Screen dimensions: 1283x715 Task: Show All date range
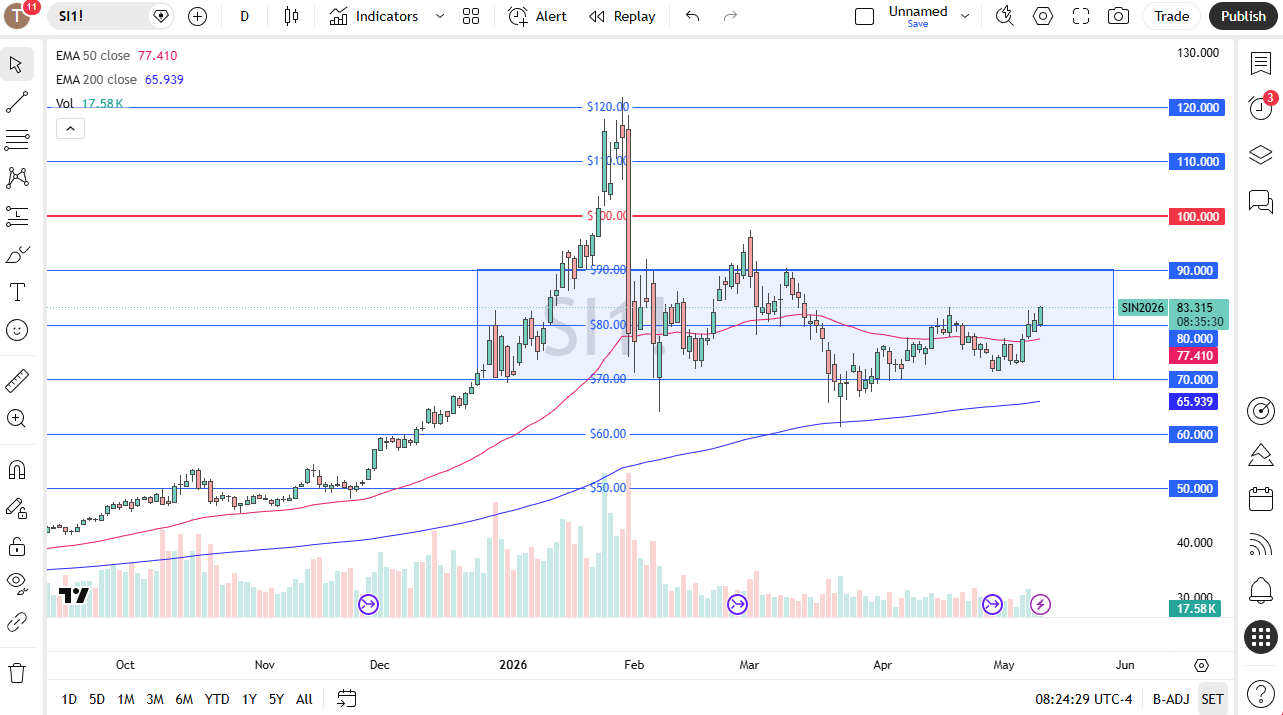tap(304, 699)
